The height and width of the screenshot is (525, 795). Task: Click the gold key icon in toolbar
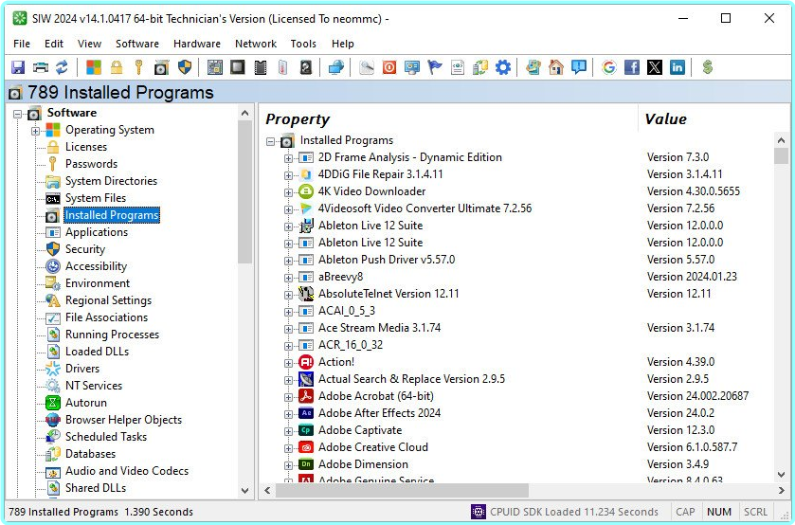138,67
